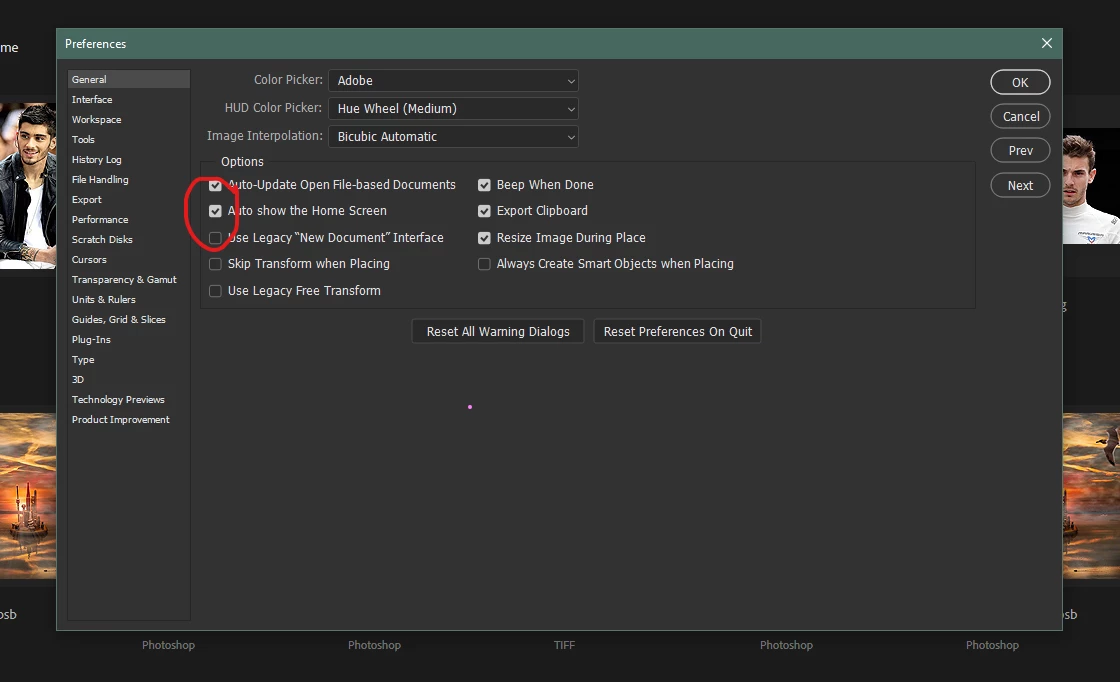Go to previous preferences with Prev

click(x=1020, y=151)
